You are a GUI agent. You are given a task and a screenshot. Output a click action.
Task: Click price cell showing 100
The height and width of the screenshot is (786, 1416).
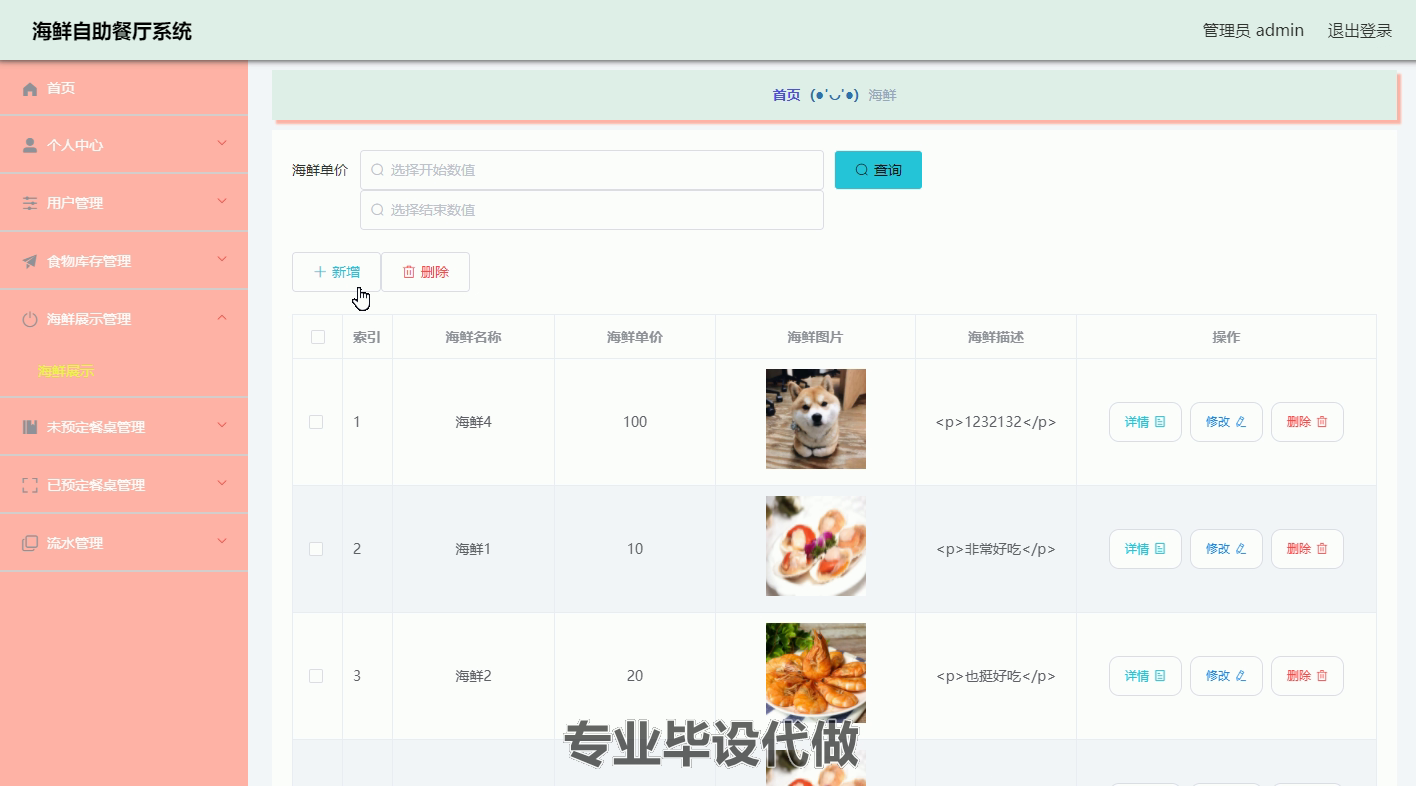(x=635, y=422)
